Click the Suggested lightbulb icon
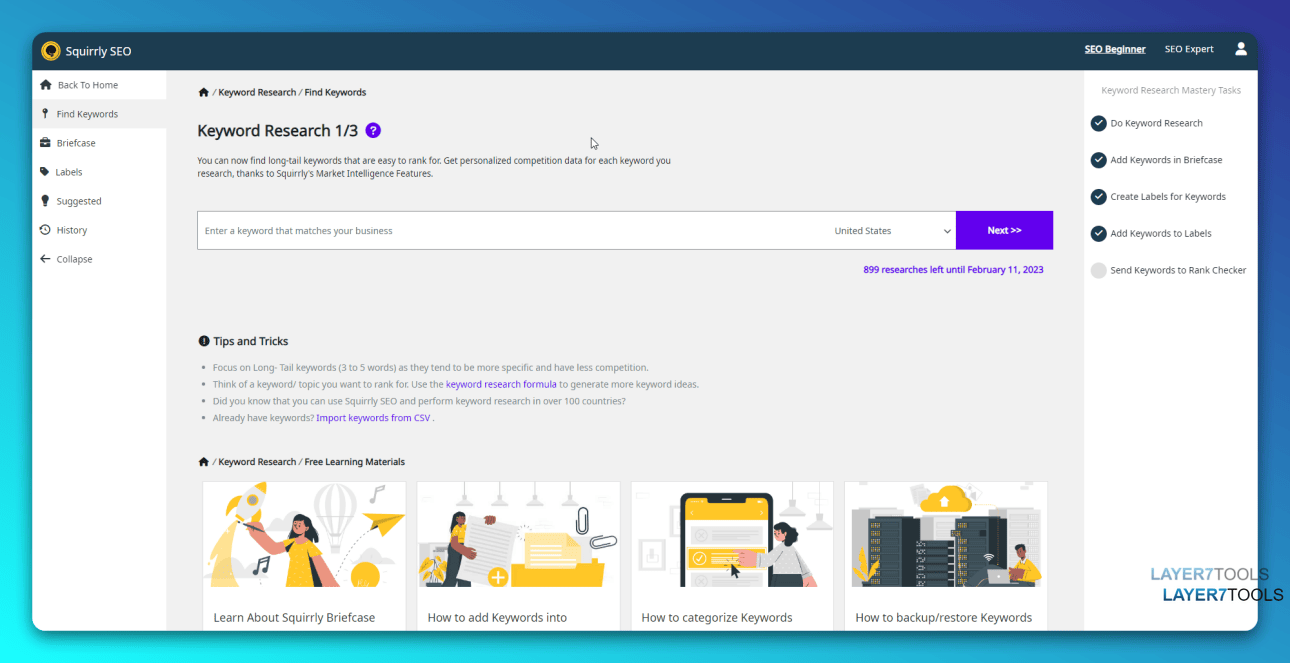1290x663 pixels. (45, 201)
